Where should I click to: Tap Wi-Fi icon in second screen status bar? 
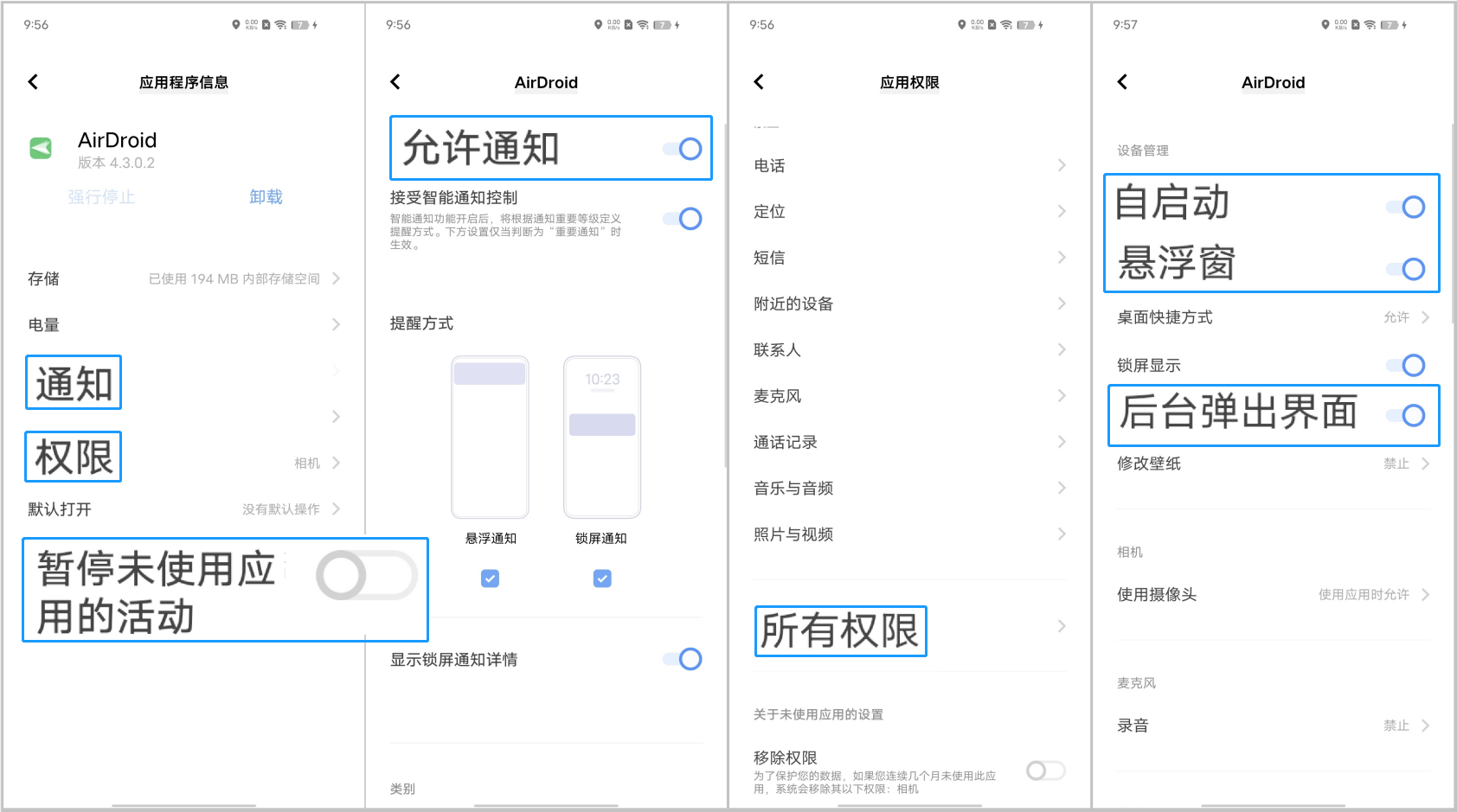[x=643, y=25]
